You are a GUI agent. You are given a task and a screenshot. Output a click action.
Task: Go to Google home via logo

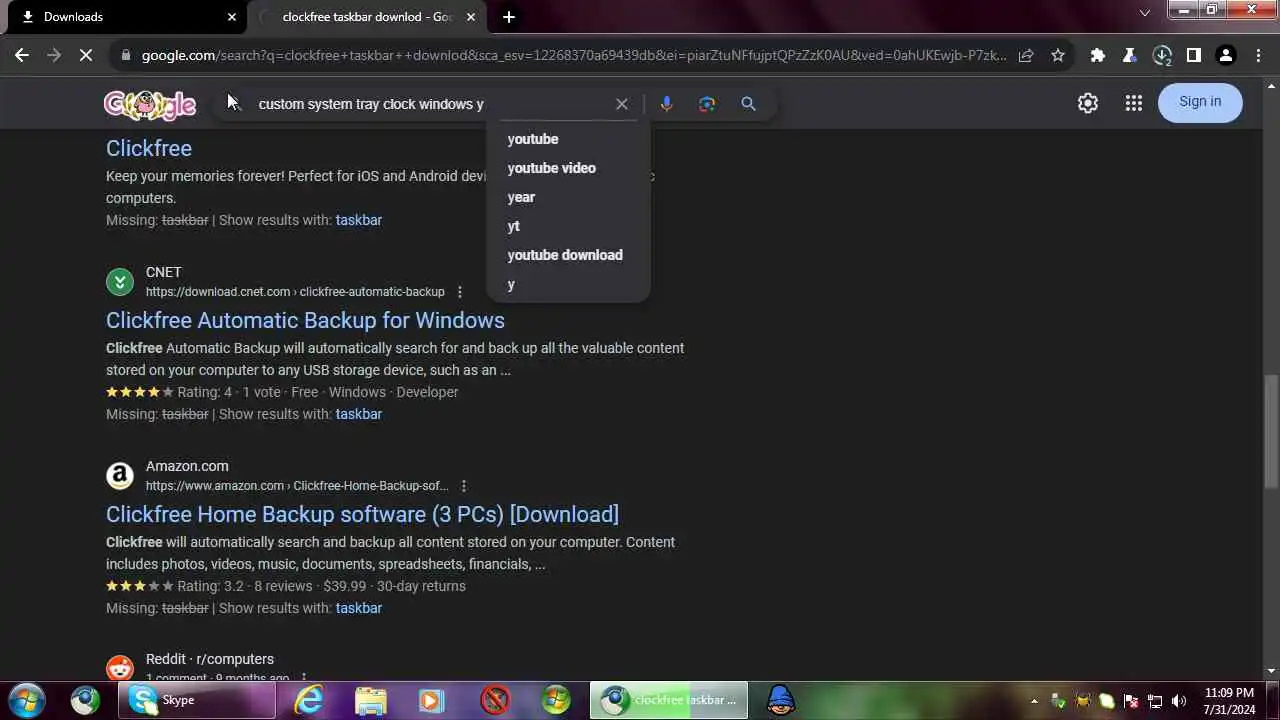[x=150, y=104]
